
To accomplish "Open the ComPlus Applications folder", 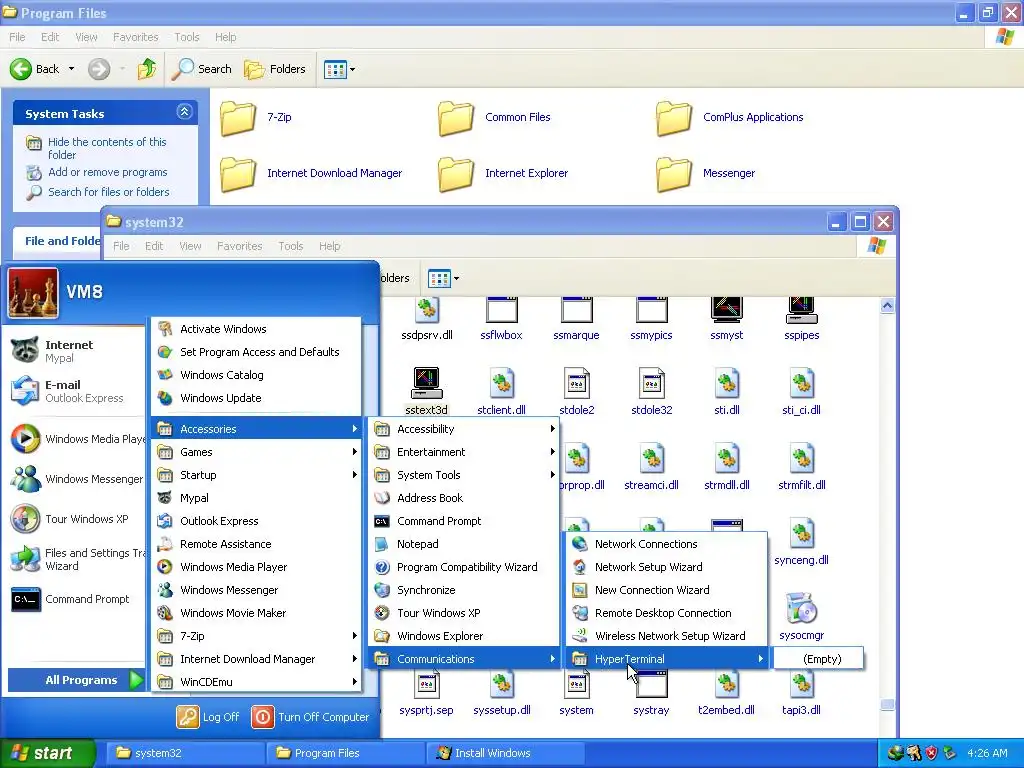I will 675,118.
